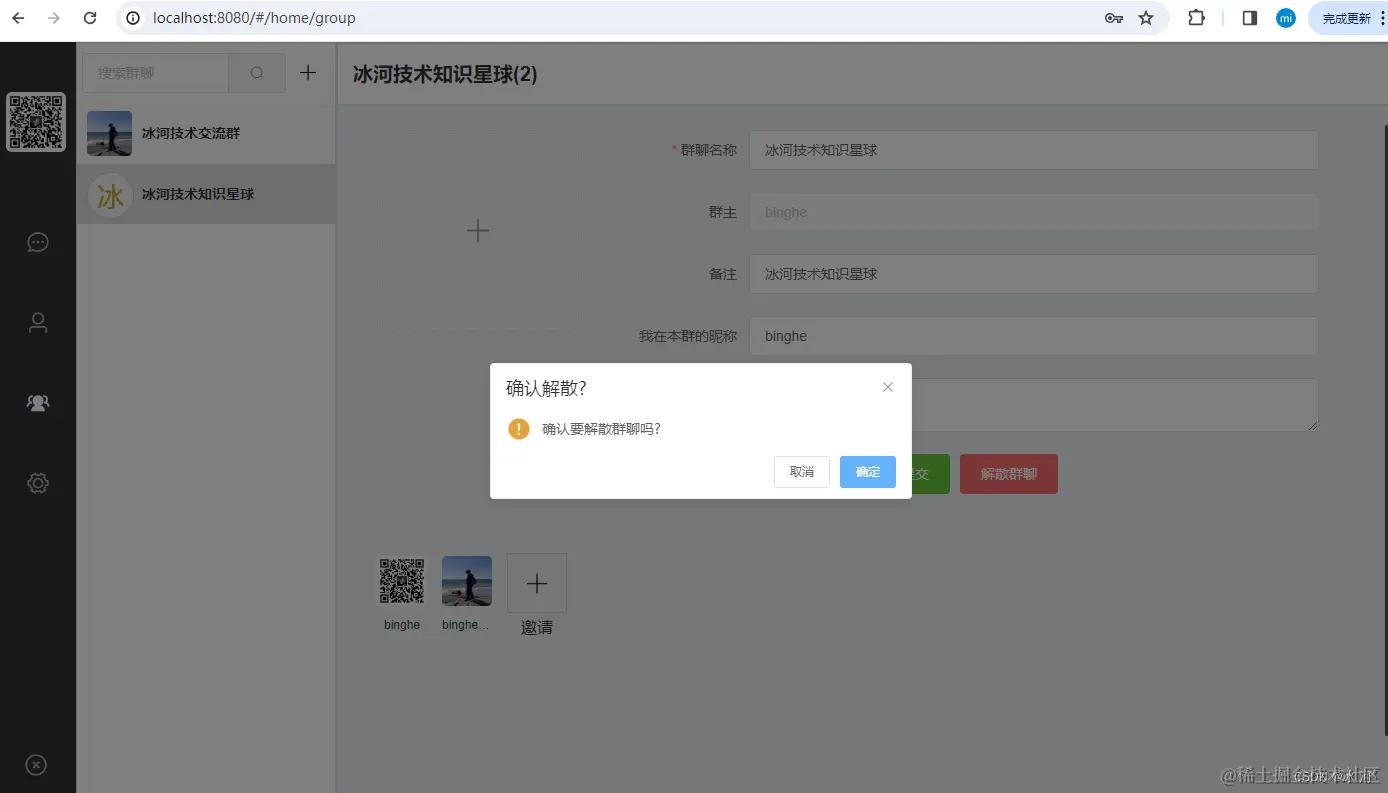Open settings via the gear icon
Screen dimensions: 1388x793
pyautogui.click(x=37, y=483)
